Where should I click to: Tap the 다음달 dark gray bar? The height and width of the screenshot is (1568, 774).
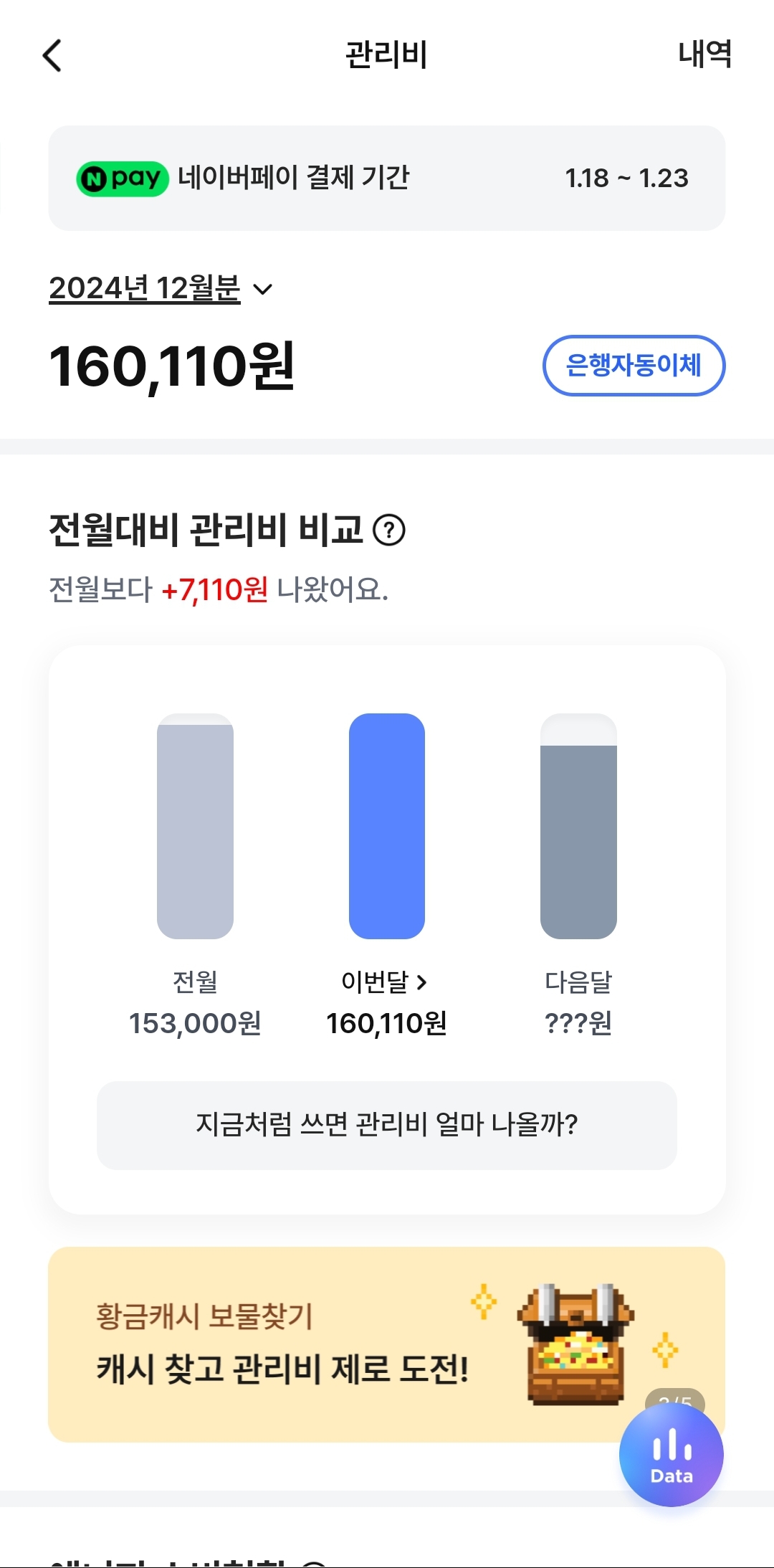click(578, 840)
